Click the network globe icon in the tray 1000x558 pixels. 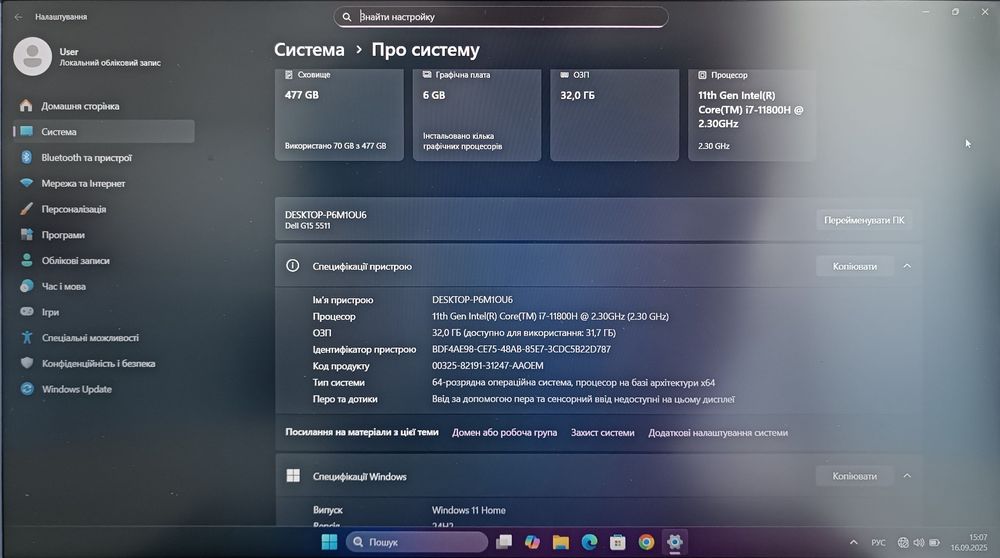click(x=903, y=543)
